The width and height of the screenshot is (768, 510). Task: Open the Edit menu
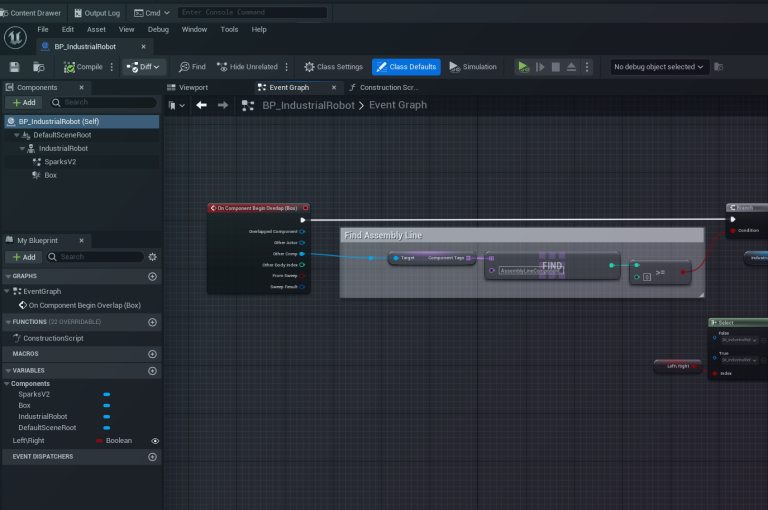point(68,29)
